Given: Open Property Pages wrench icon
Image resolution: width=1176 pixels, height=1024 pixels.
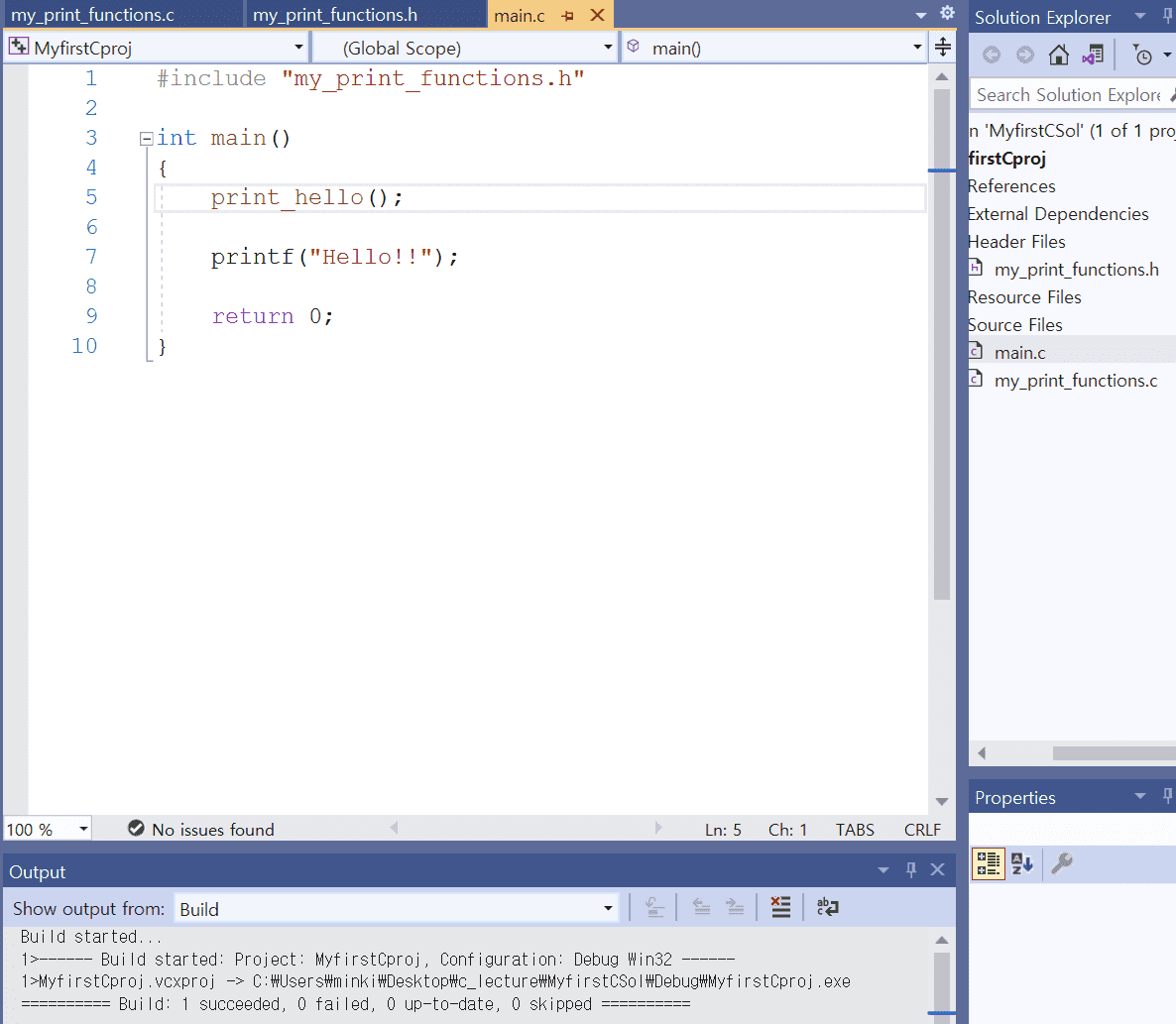Looking at the screenshot, I should coord(1062,863).
